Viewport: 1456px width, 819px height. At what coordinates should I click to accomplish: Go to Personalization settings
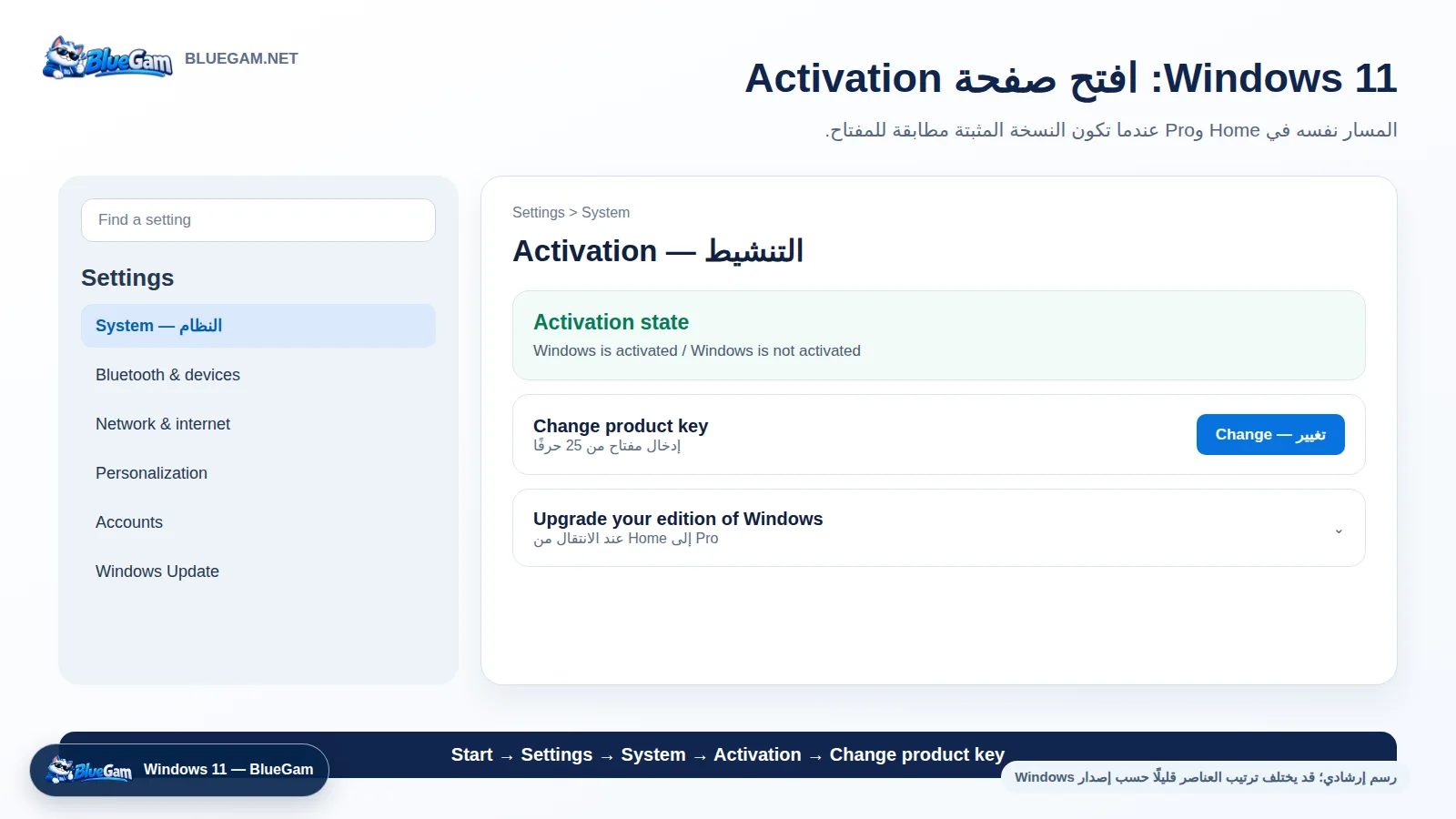coord(258,473)
